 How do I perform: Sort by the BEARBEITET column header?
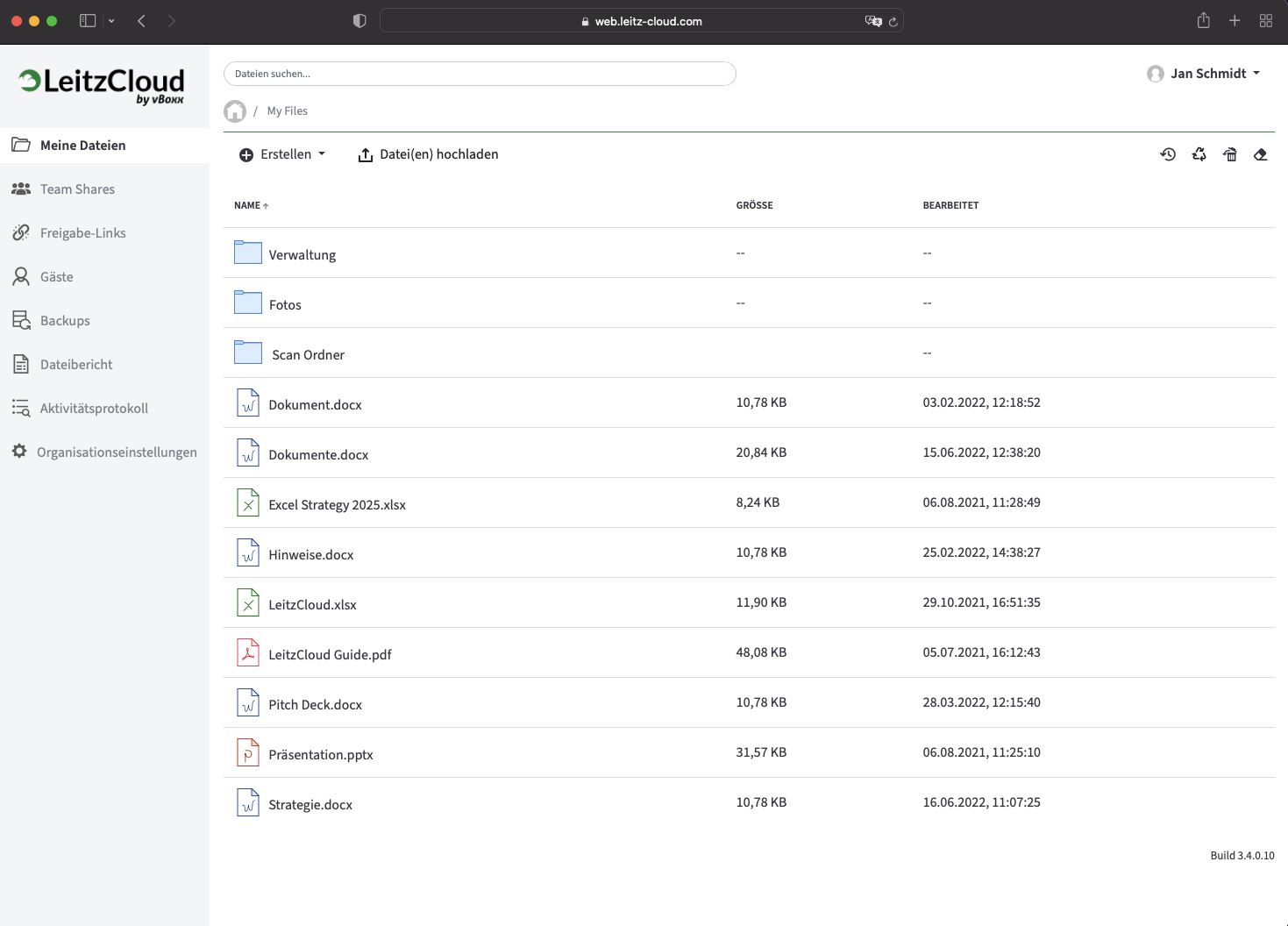(x=951, y=205)
